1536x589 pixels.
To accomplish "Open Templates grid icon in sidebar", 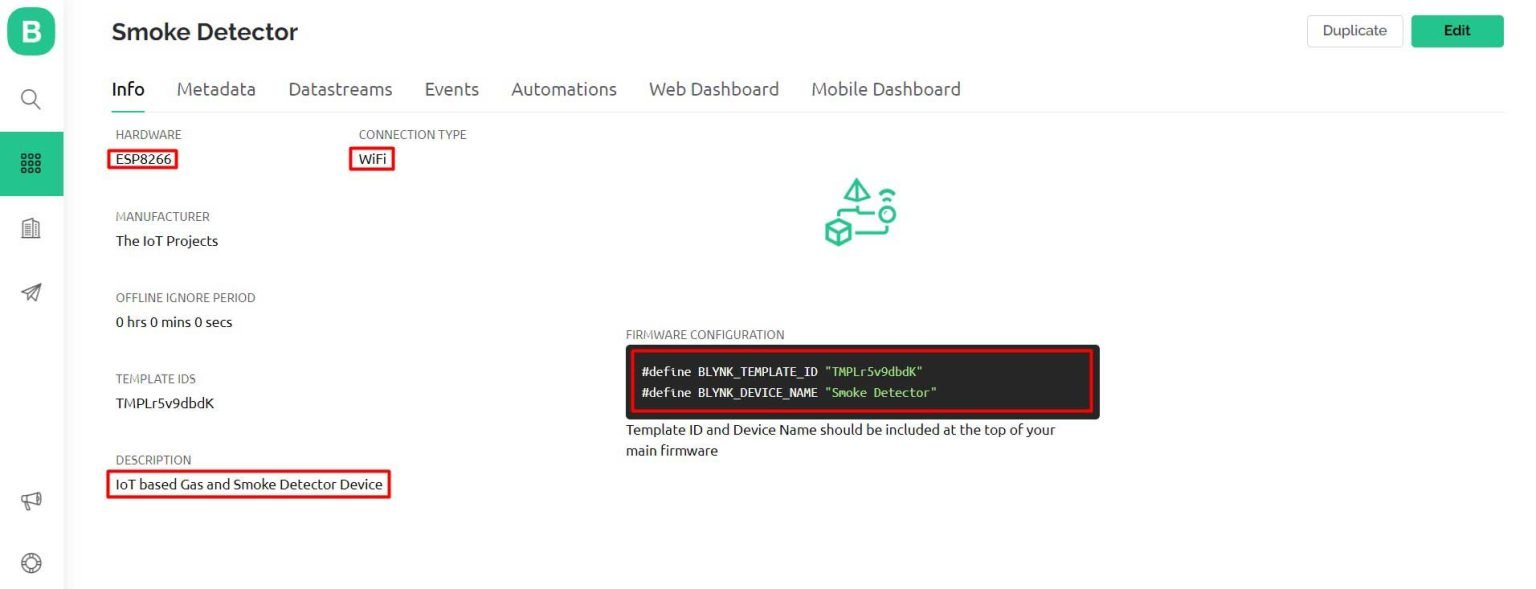I will click(x=31, y=164).
